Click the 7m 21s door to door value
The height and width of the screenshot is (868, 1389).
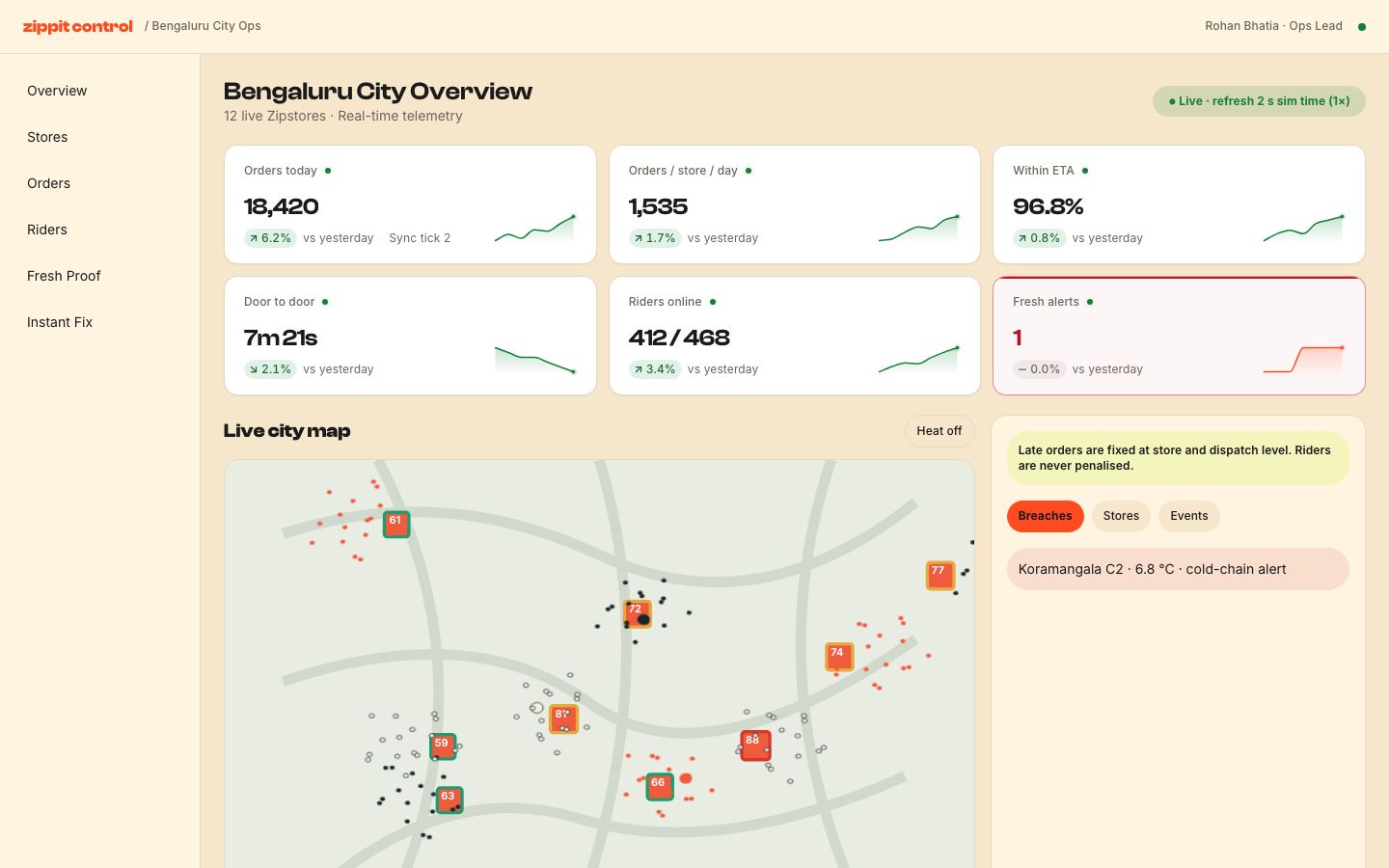(x=281, y=338)
